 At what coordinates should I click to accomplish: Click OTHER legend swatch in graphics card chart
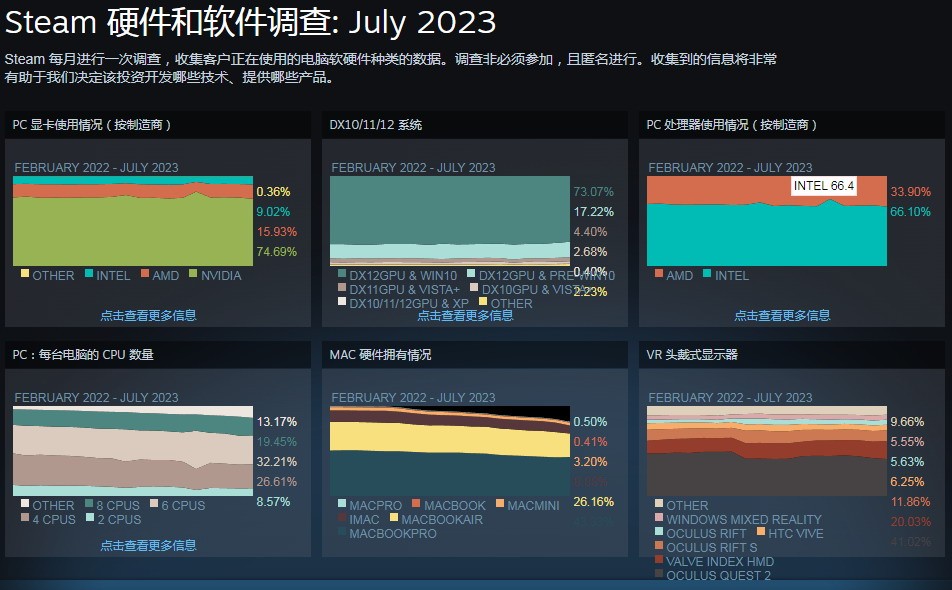(x=25, y=273)
